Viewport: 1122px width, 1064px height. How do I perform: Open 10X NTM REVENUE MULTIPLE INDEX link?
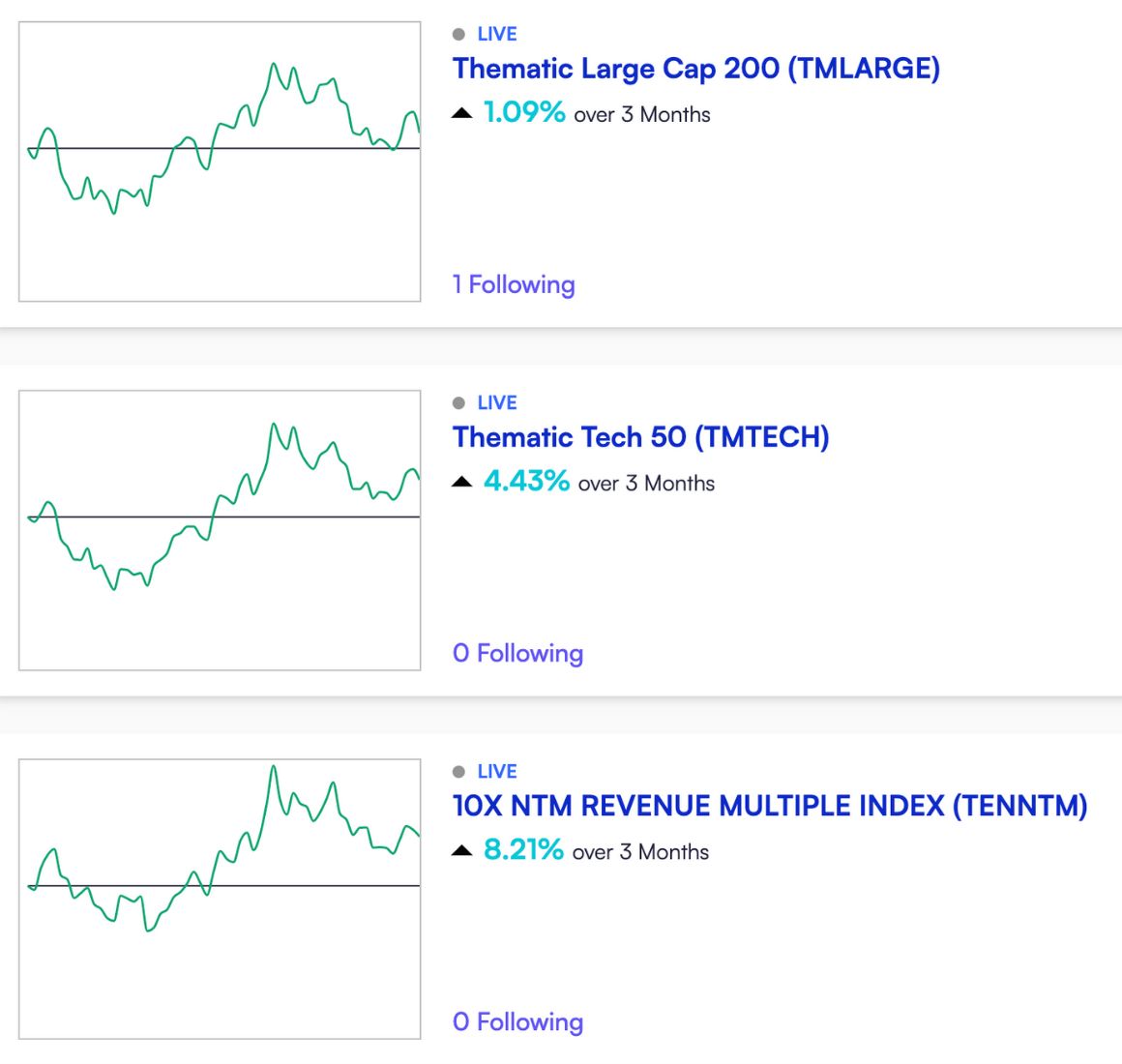tap(769, 806)
